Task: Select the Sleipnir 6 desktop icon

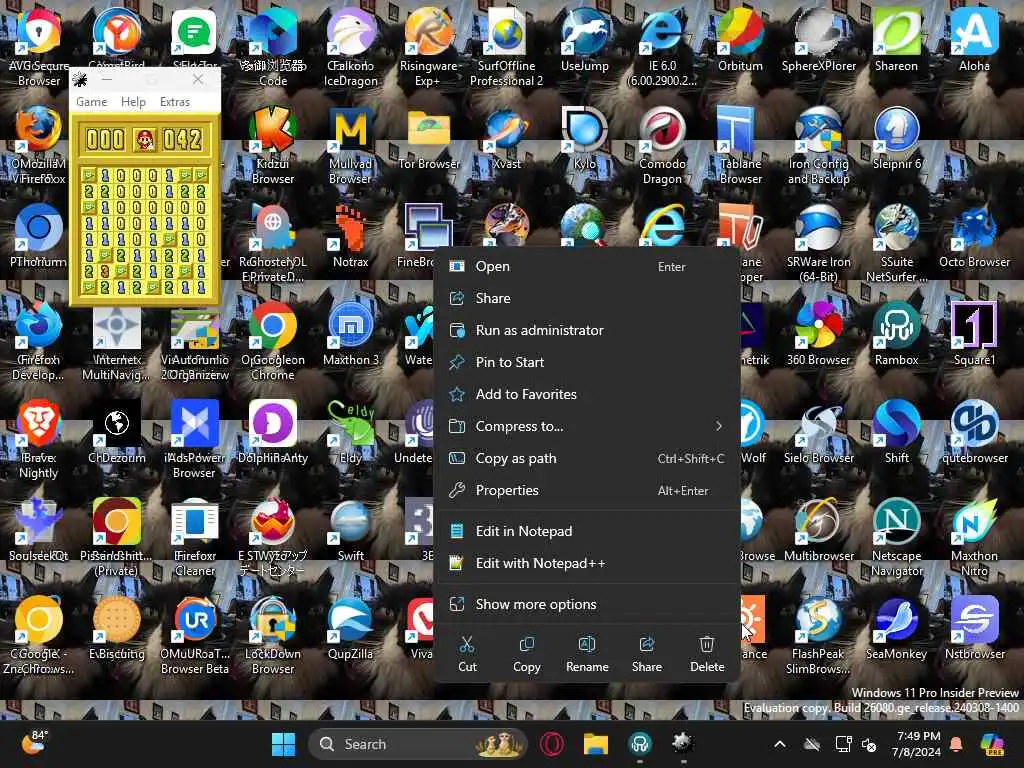Action: tap(896, 128)
